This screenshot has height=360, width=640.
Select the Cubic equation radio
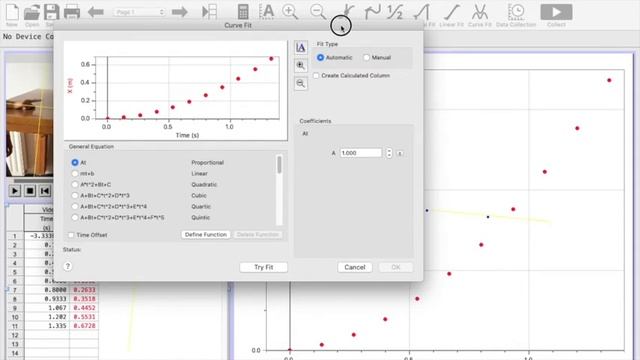[75, 196]
